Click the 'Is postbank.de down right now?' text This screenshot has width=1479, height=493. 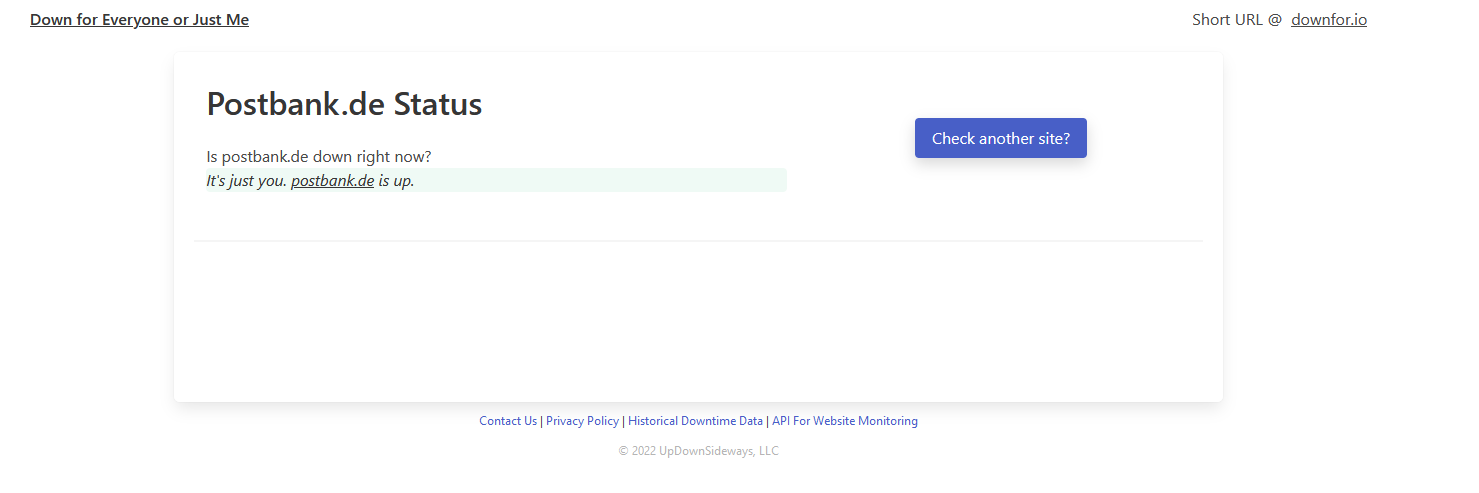click(319, 157)
